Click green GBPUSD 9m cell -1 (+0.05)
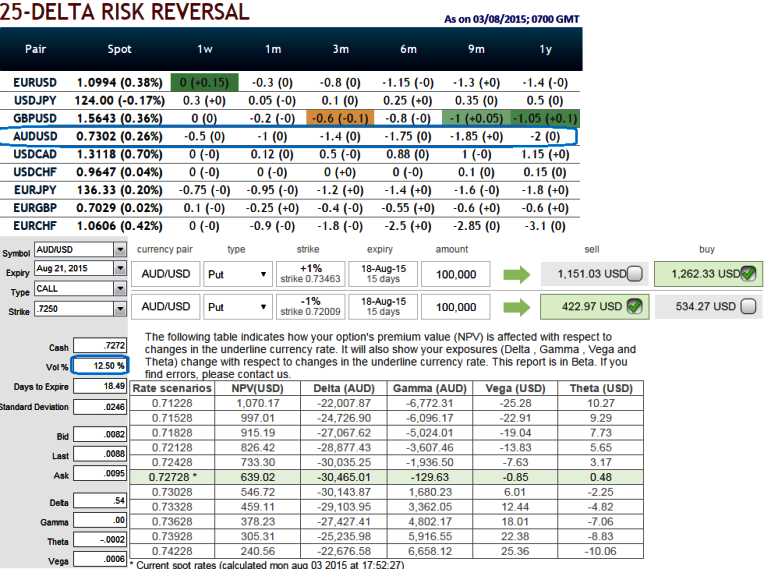 click(x=476, y=118)
